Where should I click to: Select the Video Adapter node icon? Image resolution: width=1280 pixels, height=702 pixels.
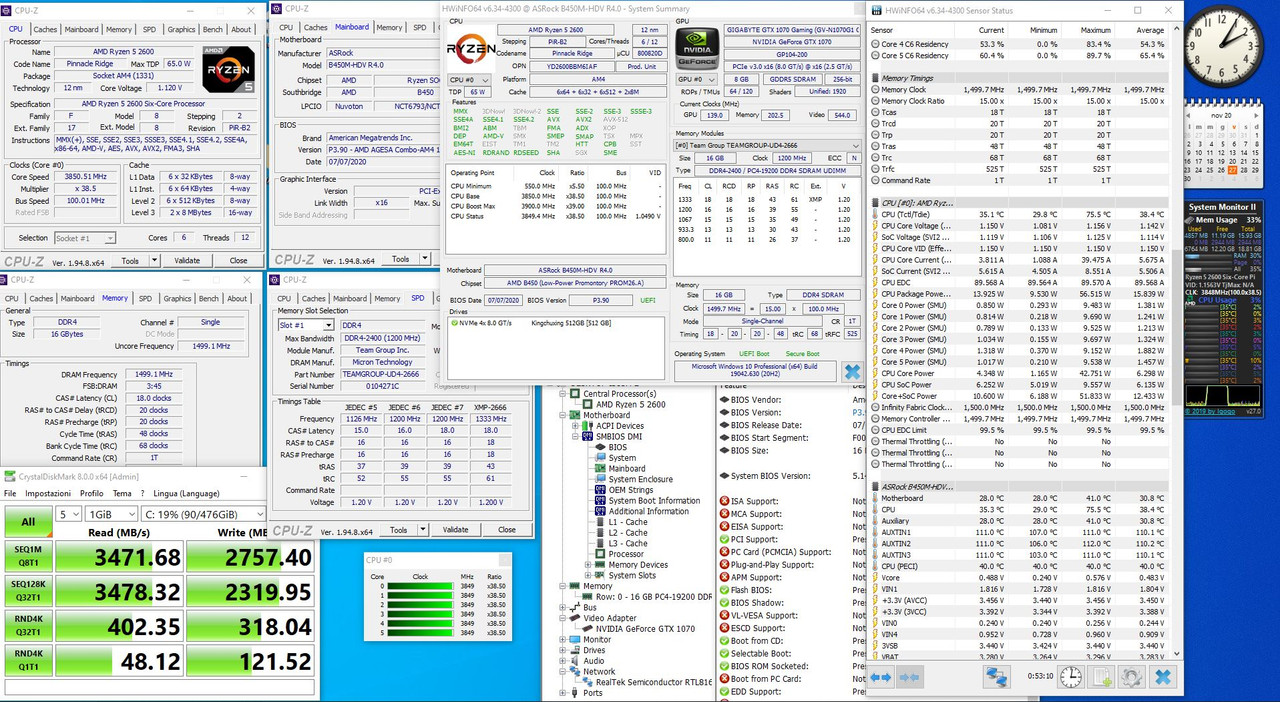click(574, 618)
